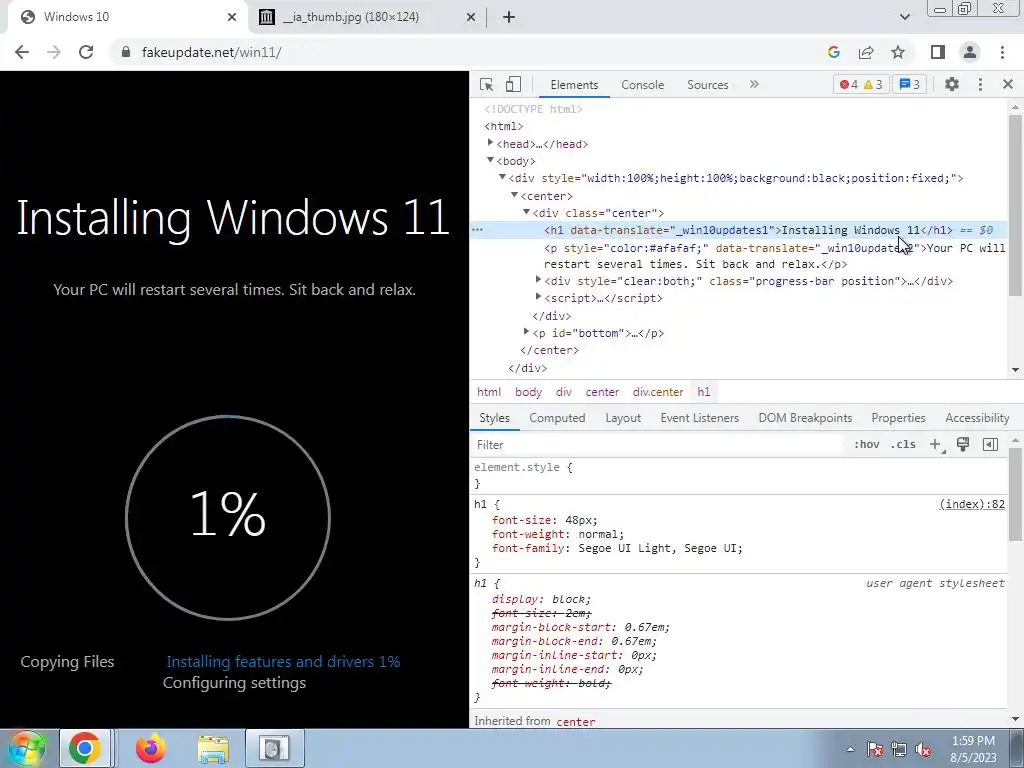Close the DevTools panel
1024x768 pixels.
pos(1008,84)
